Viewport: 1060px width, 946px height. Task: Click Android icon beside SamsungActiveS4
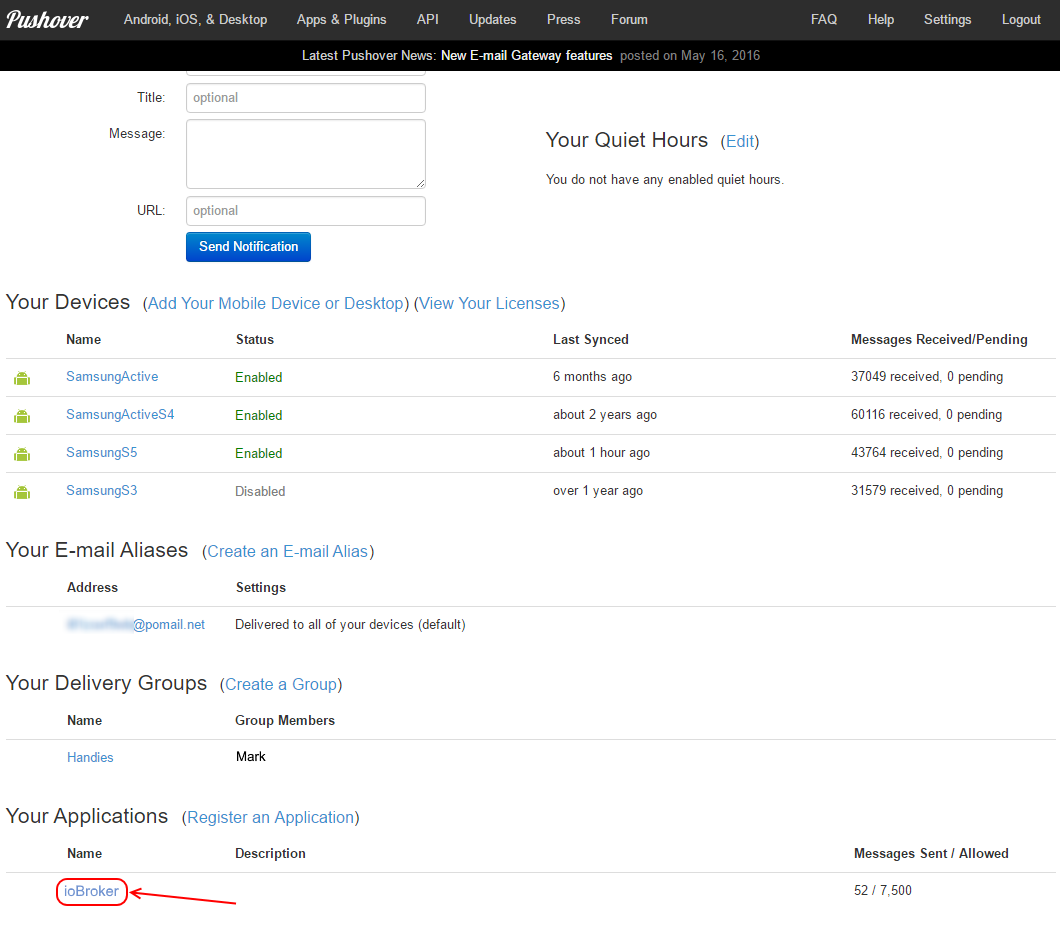click(x=22, y=416)
